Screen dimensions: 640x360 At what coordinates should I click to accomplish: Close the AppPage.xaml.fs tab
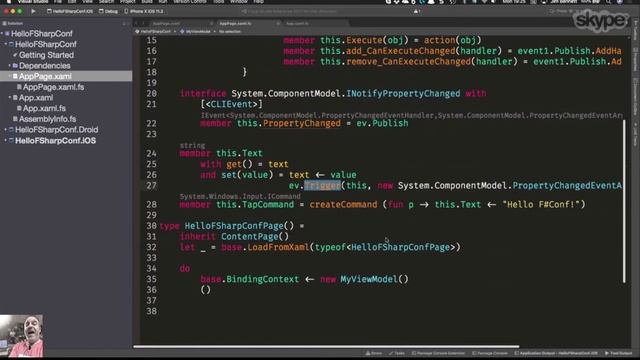[278, 24]
